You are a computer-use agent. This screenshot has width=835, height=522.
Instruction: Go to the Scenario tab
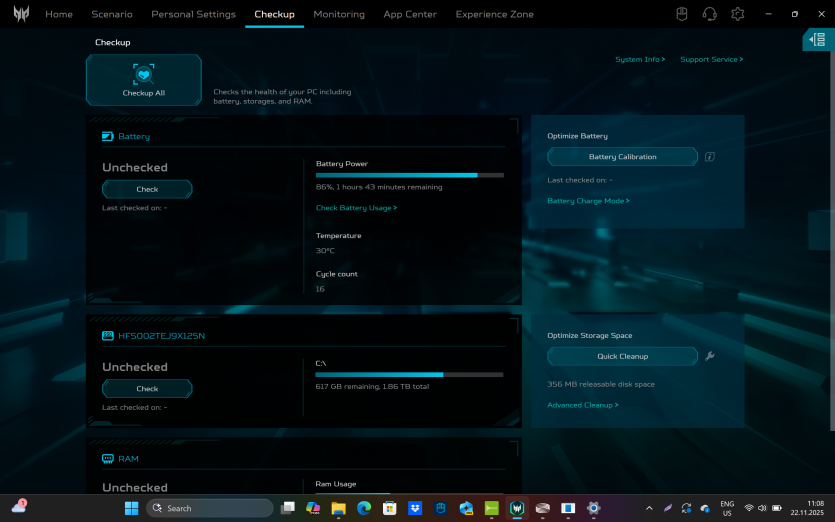112,15
